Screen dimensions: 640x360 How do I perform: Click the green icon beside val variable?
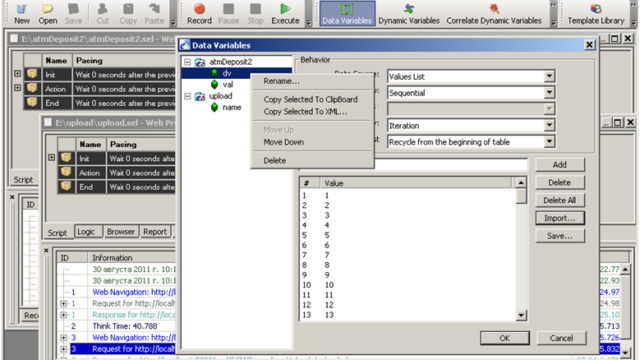(214, 84)
